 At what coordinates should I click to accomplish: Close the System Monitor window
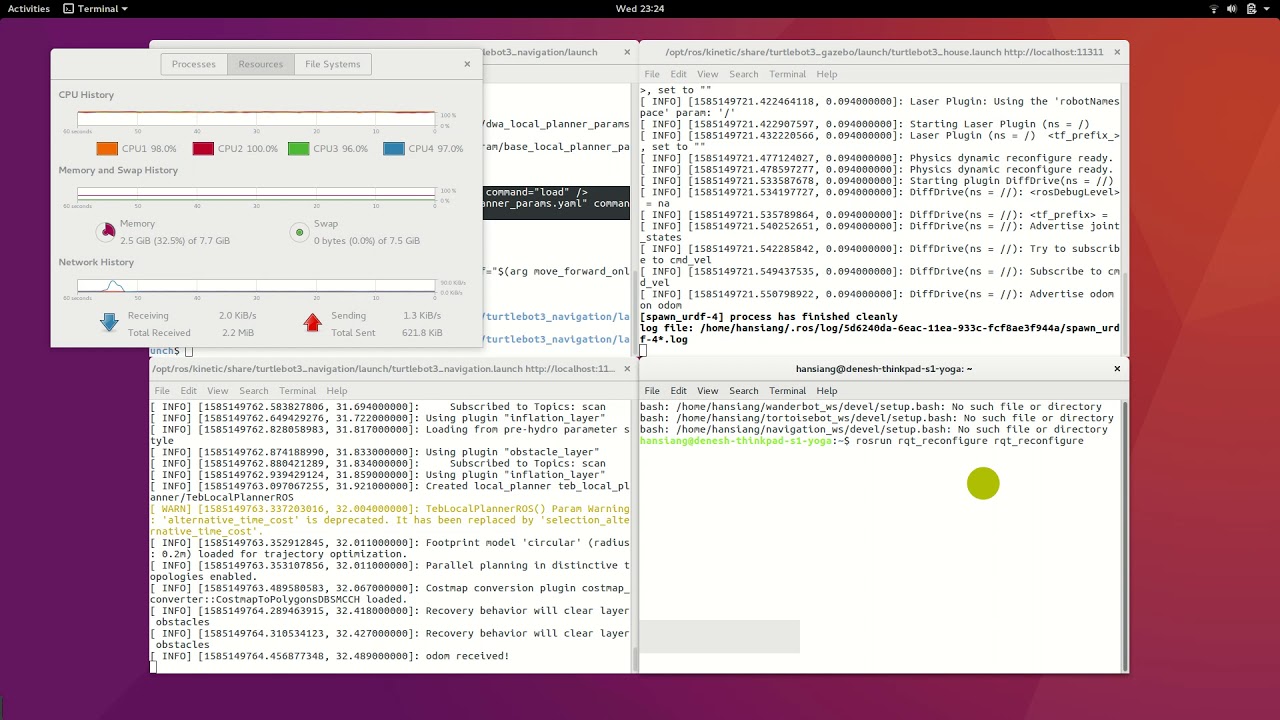pyautogui.click(x=467, y=64)
